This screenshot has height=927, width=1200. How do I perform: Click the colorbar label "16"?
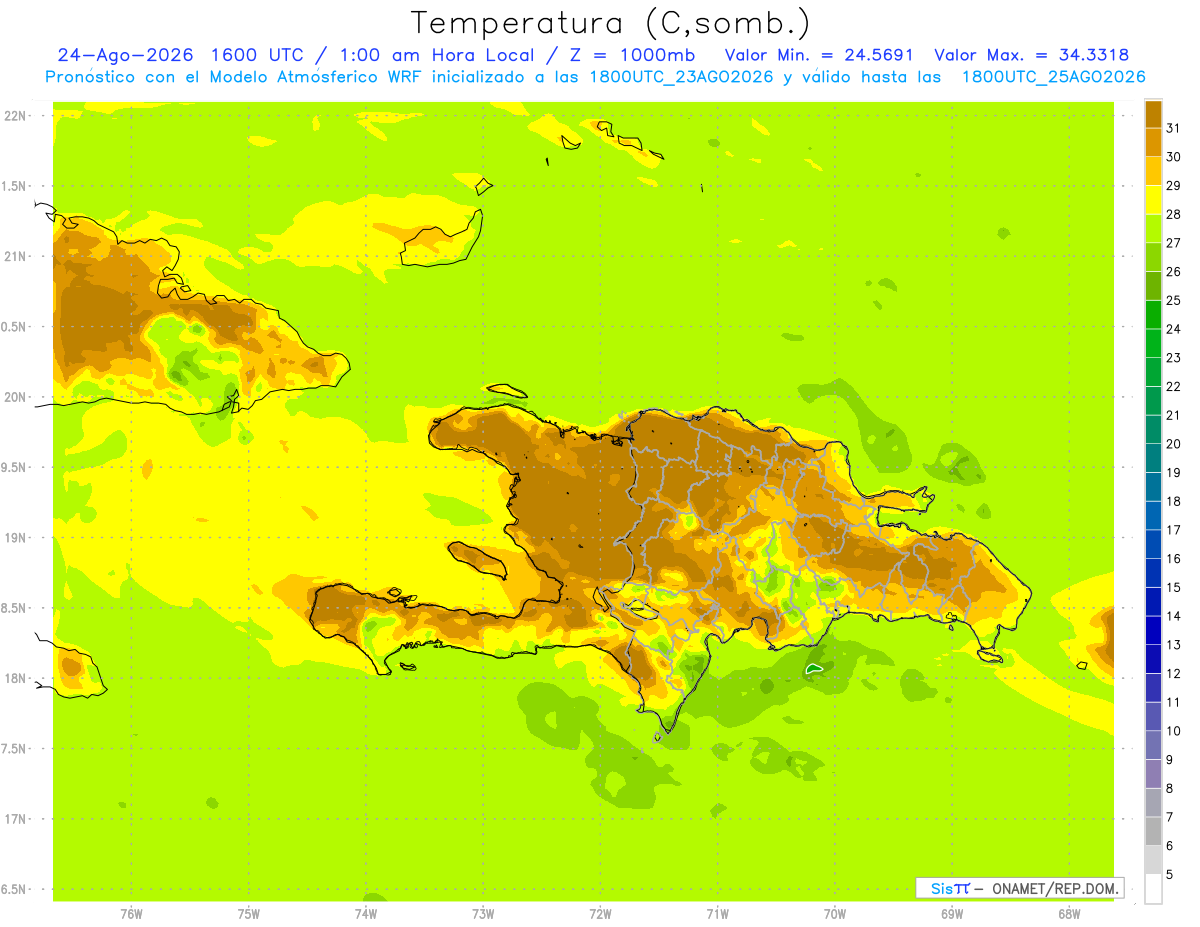coord(1173,558)
